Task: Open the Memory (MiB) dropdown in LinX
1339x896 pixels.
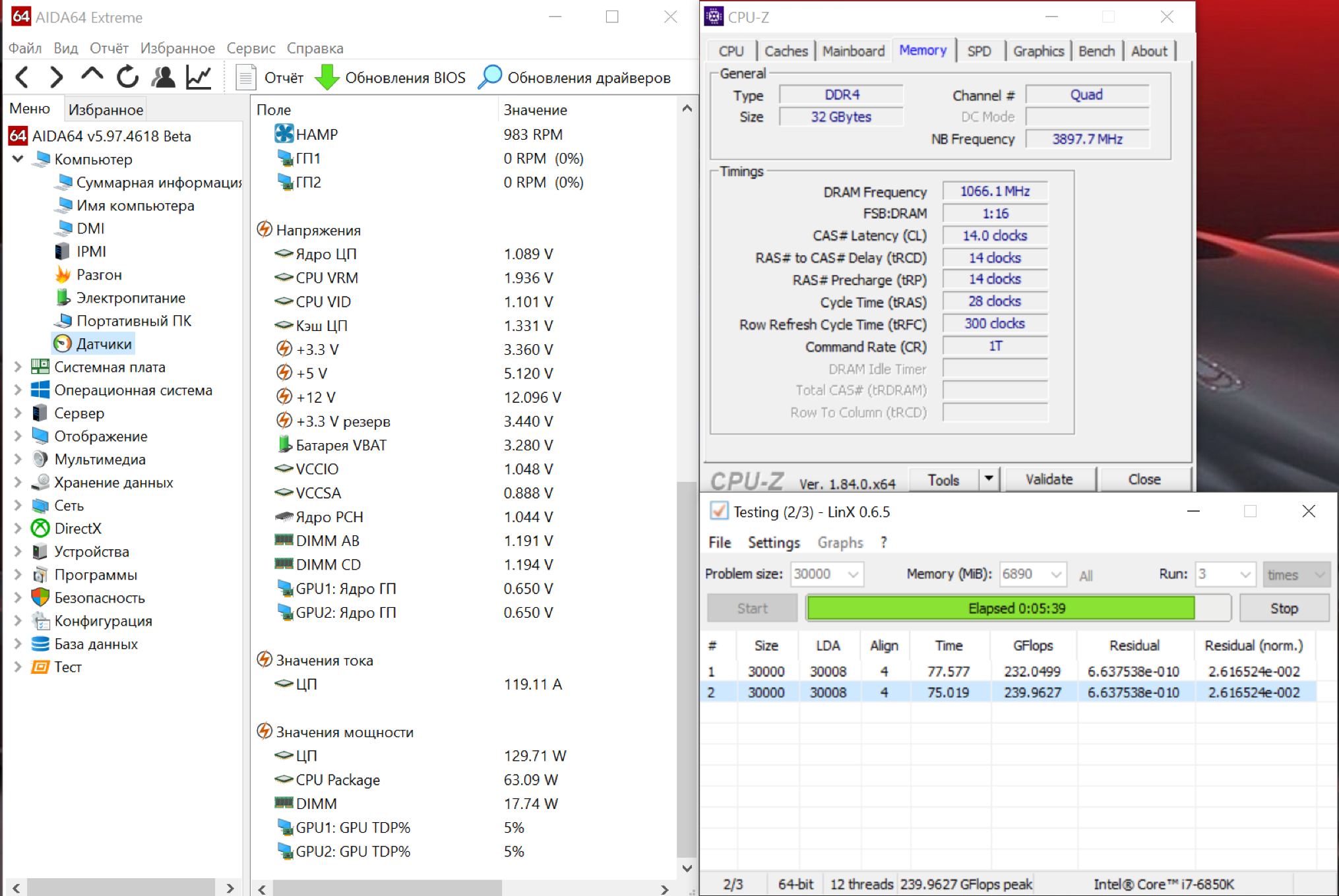Action: coord(1055,574)
